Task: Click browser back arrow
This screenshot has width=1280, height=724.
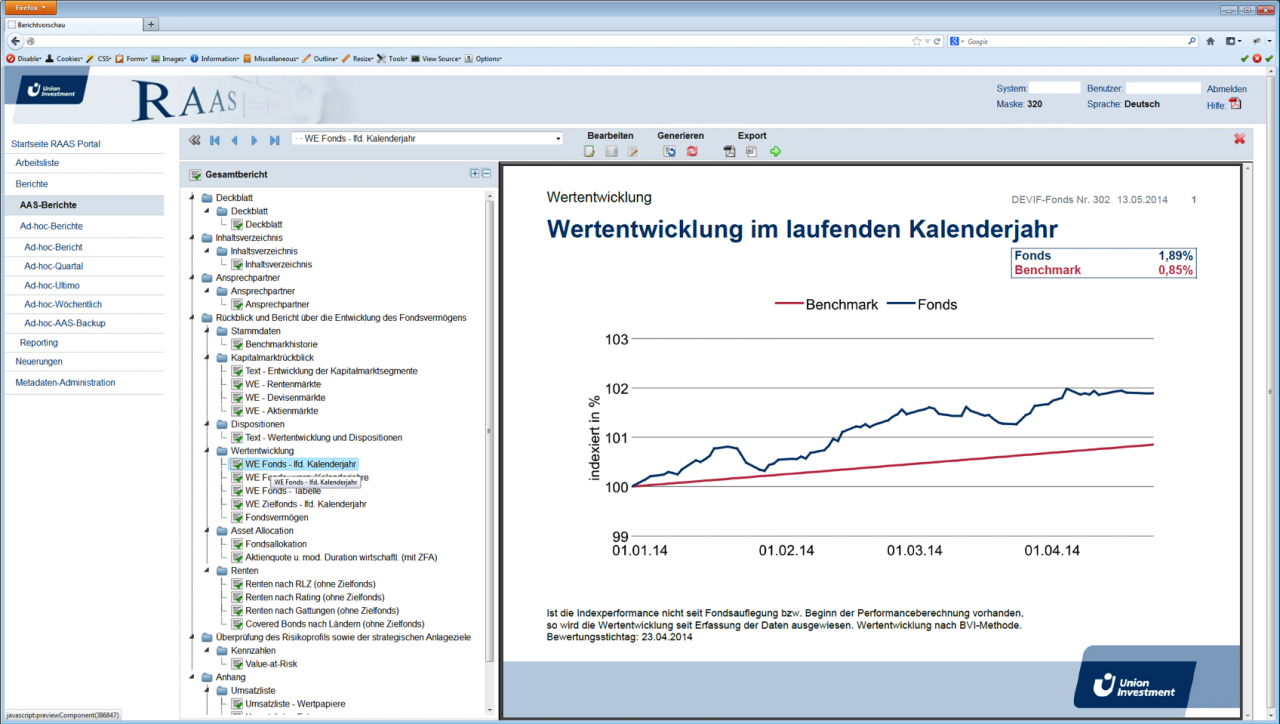Action: [x=15, y=41]
